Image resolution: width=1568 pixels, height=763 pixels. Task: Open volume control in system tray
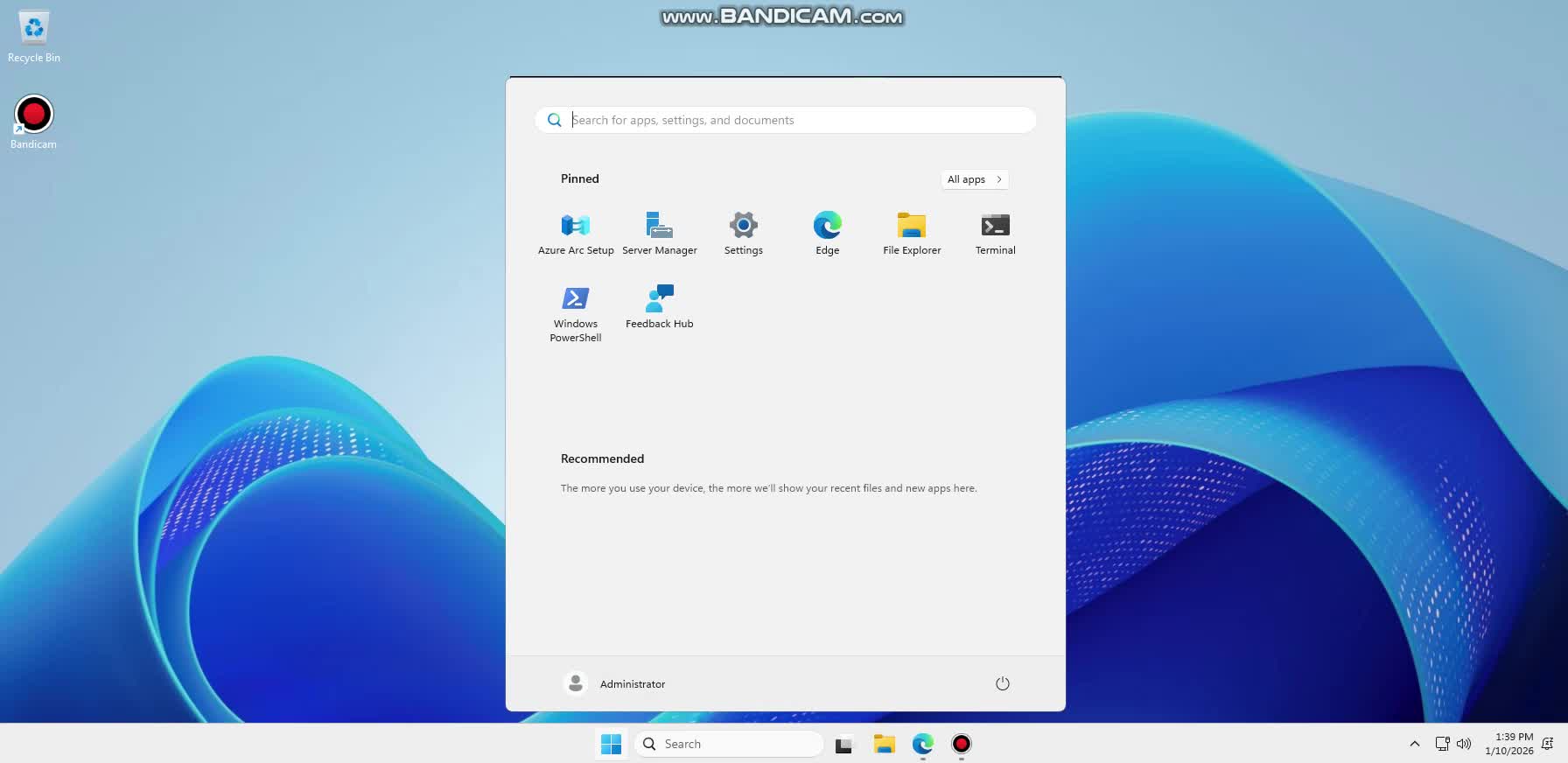1464,744
